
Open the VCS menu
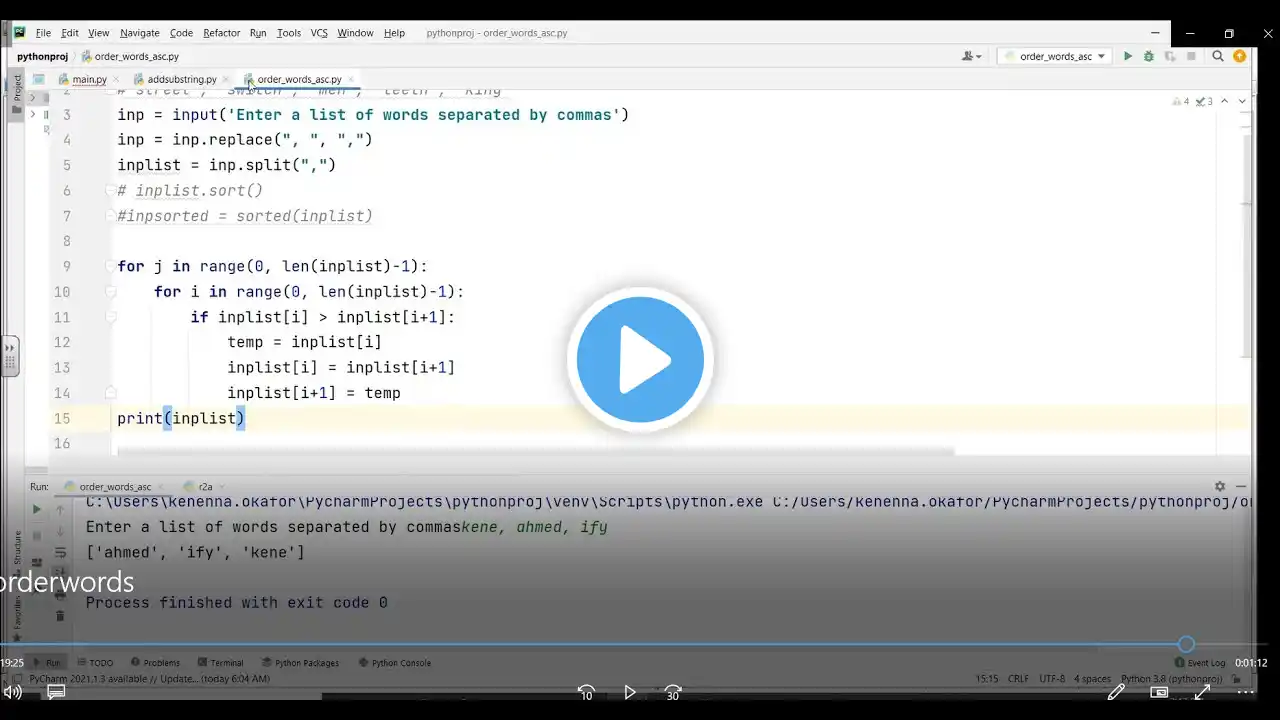pos(319,33)
